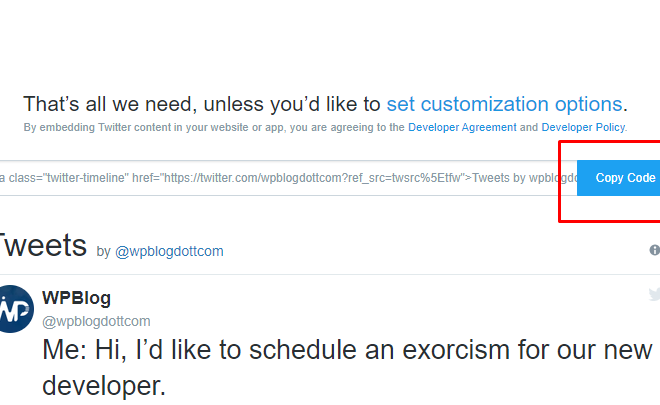Open the Developer Policy link
Screen dimensions: 660x405
[x=583, y=127]
